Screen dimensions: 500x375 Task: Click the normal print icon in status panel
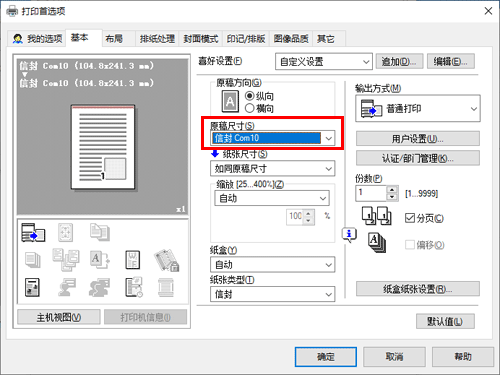33,232
